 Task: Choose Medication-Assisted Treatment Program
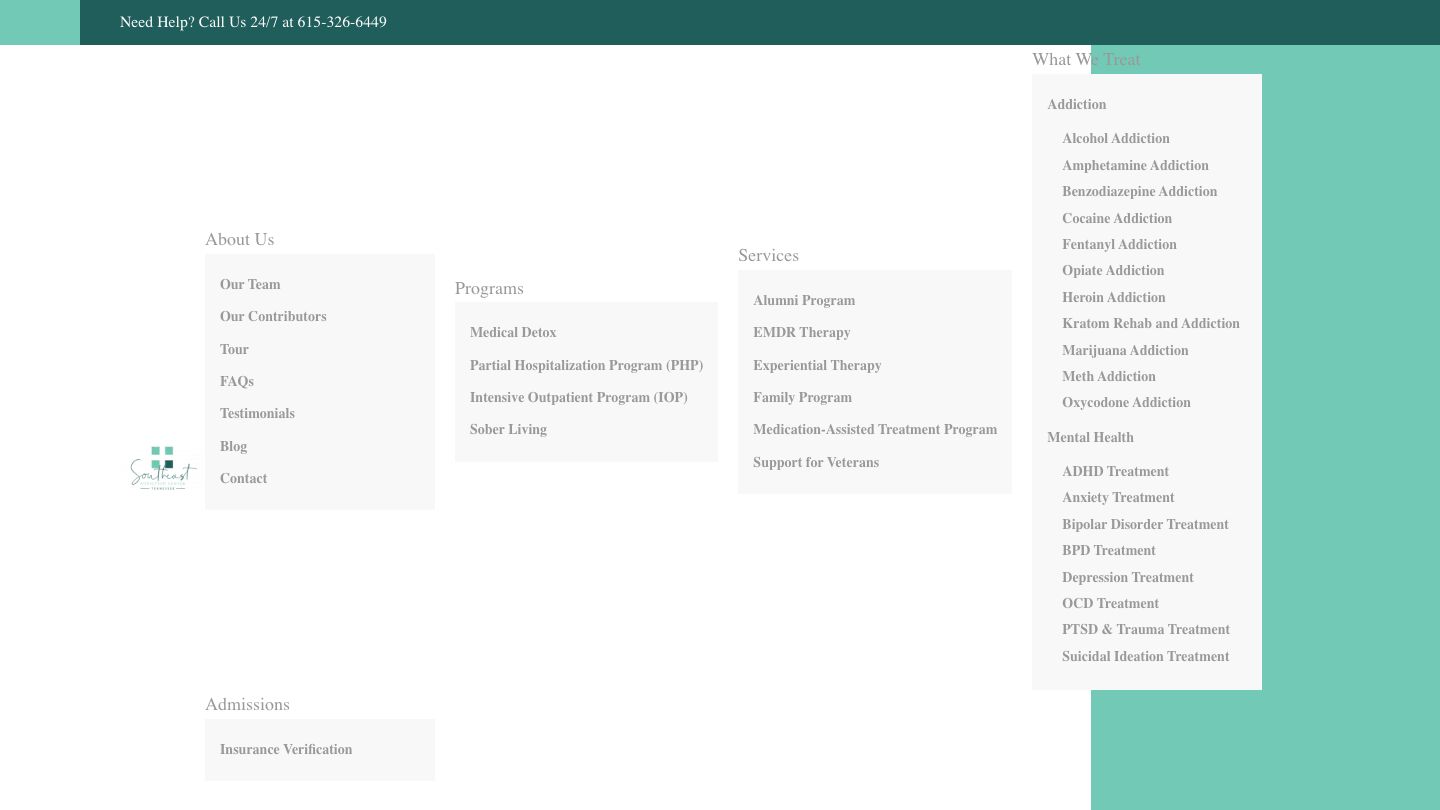coord(874,429)
